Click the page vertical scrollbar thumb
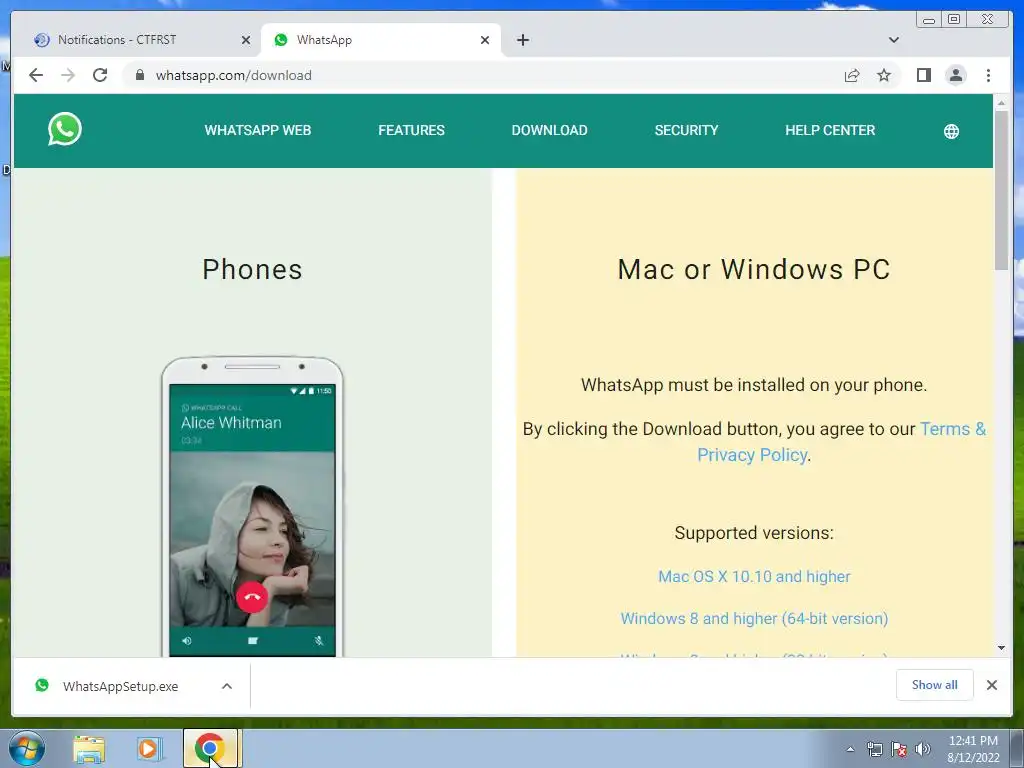 tap(1001, 189)
